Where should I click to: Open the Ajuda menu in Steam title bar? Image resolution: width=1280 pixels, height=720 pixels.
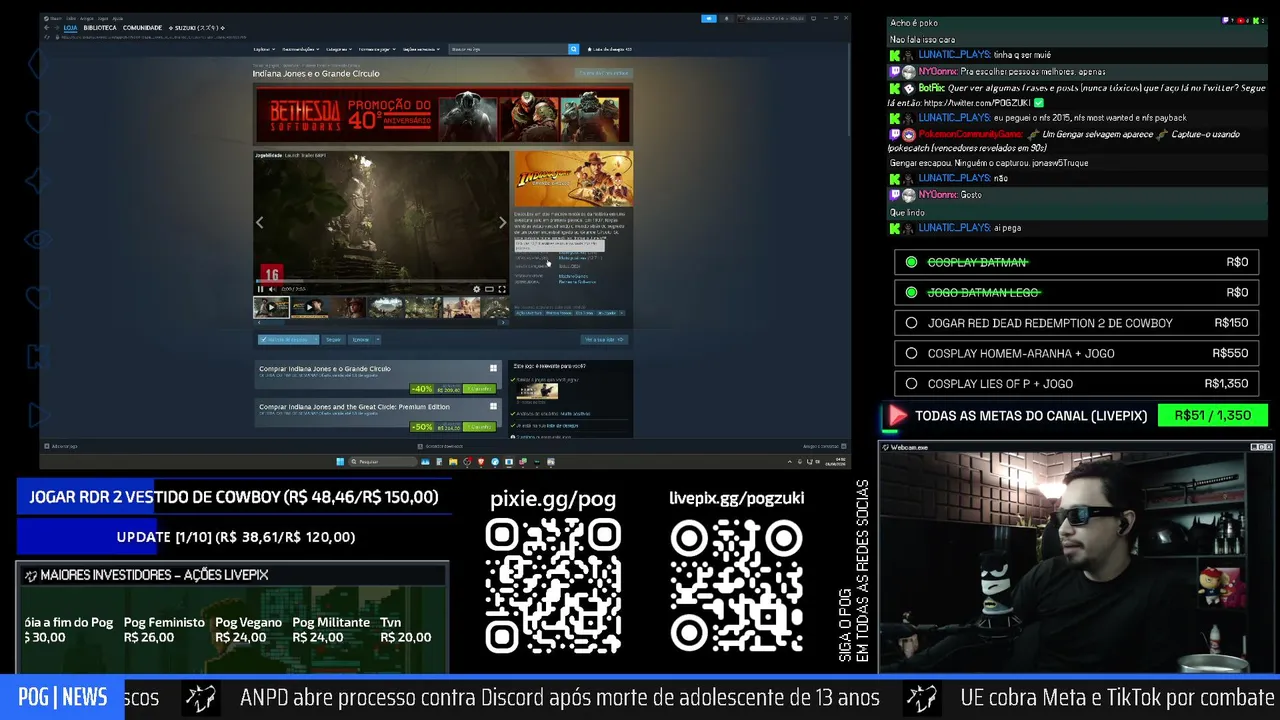[118, 18]
